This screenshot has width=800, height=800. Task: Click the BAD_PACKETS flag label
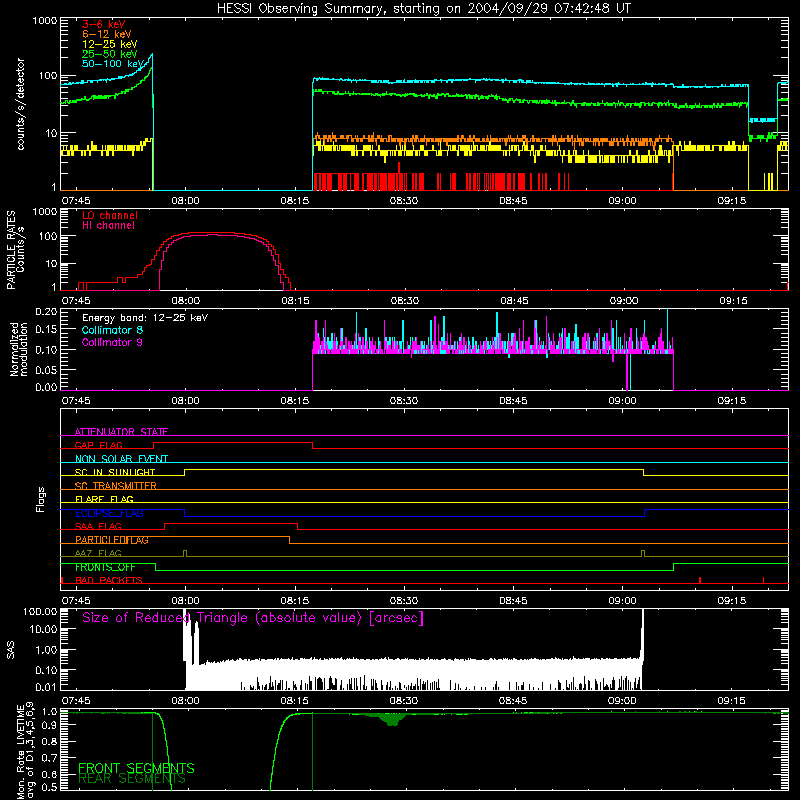point(109,580)
